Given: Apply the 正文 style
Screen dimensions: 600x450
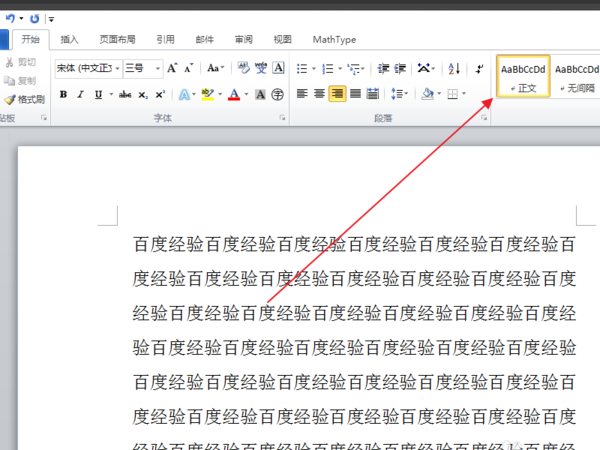Looking at the screenshot, I should point(523,77).
